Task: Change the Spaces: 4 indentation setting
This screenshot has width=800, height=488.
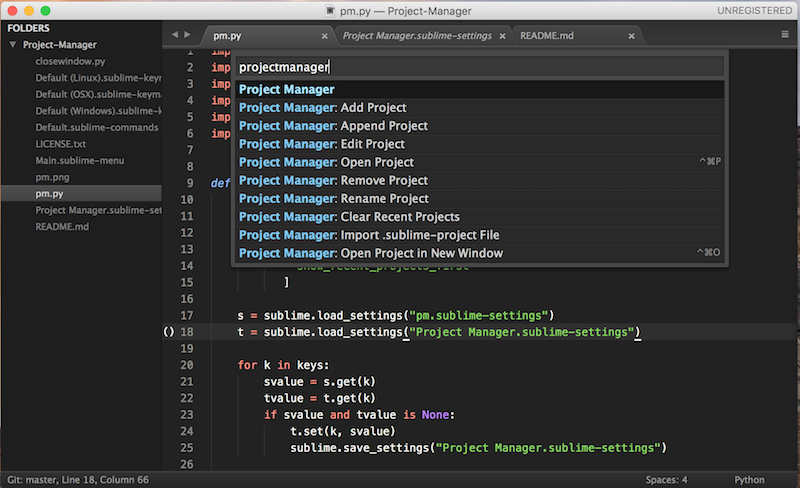Action: pos(666,480)
